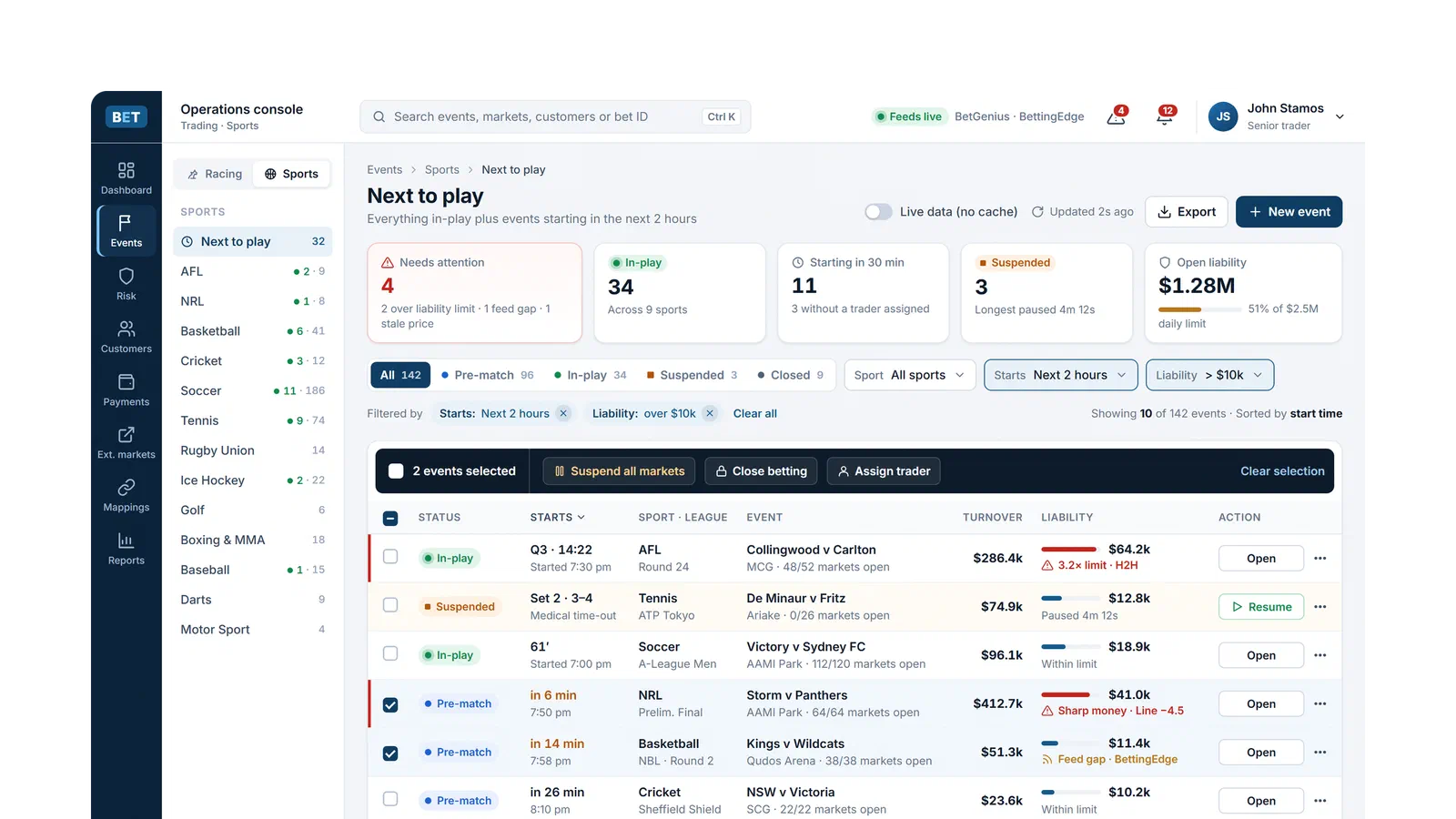Toggle the table header select-all checkbox

(x=390, y=519)
